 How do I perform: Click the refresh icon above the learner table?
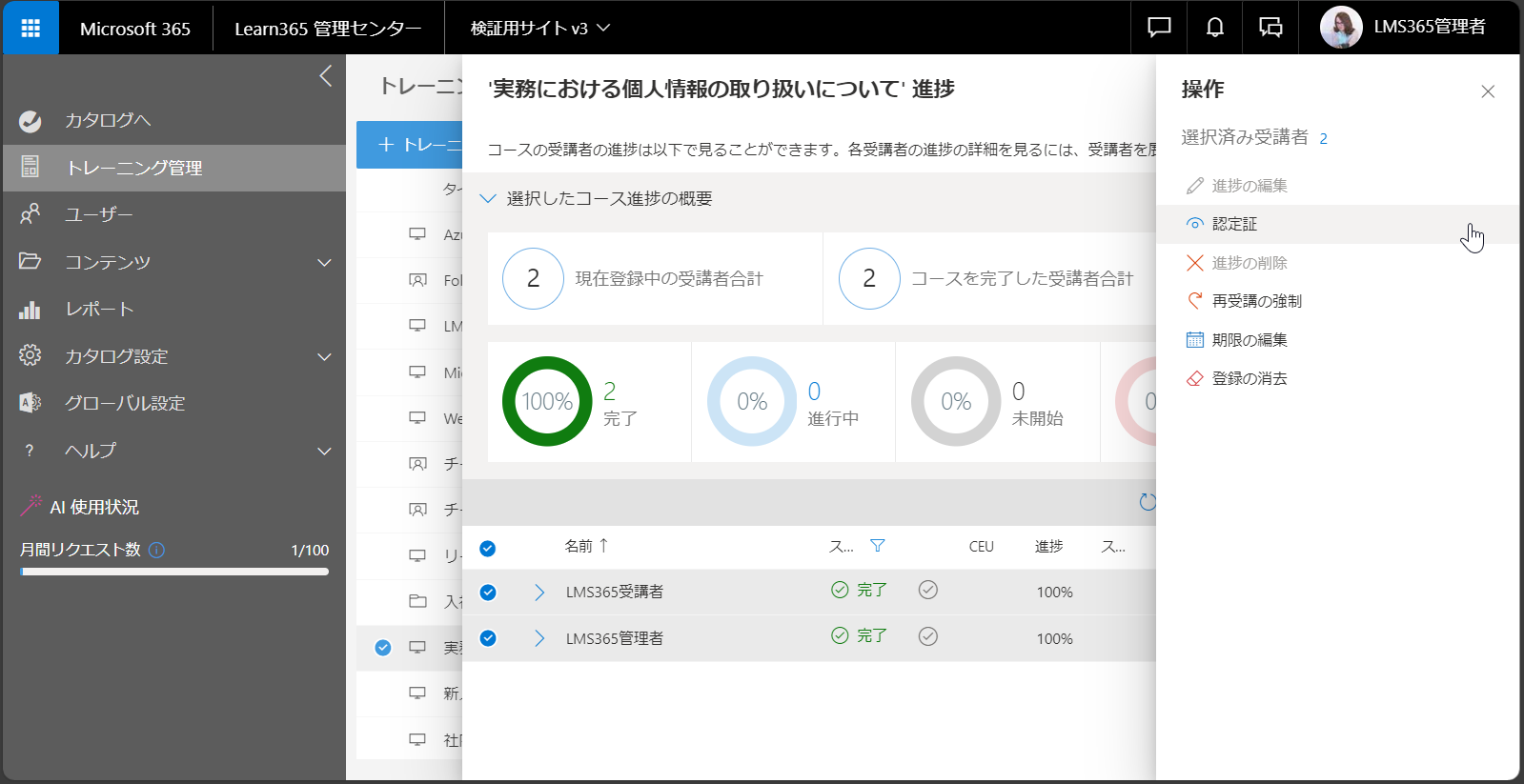pos(1148,502)
